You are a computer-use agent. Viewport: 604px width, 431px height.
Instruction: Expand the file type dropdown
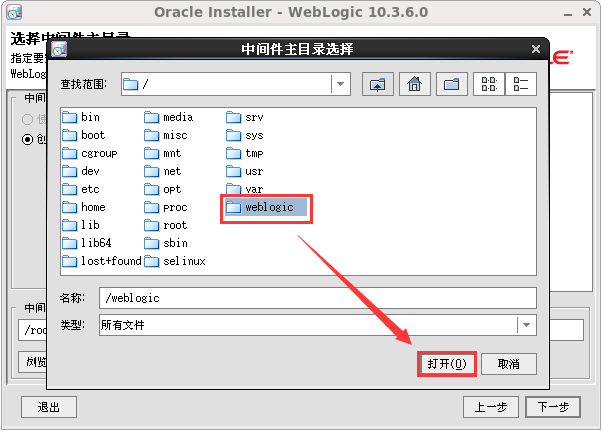527,325
